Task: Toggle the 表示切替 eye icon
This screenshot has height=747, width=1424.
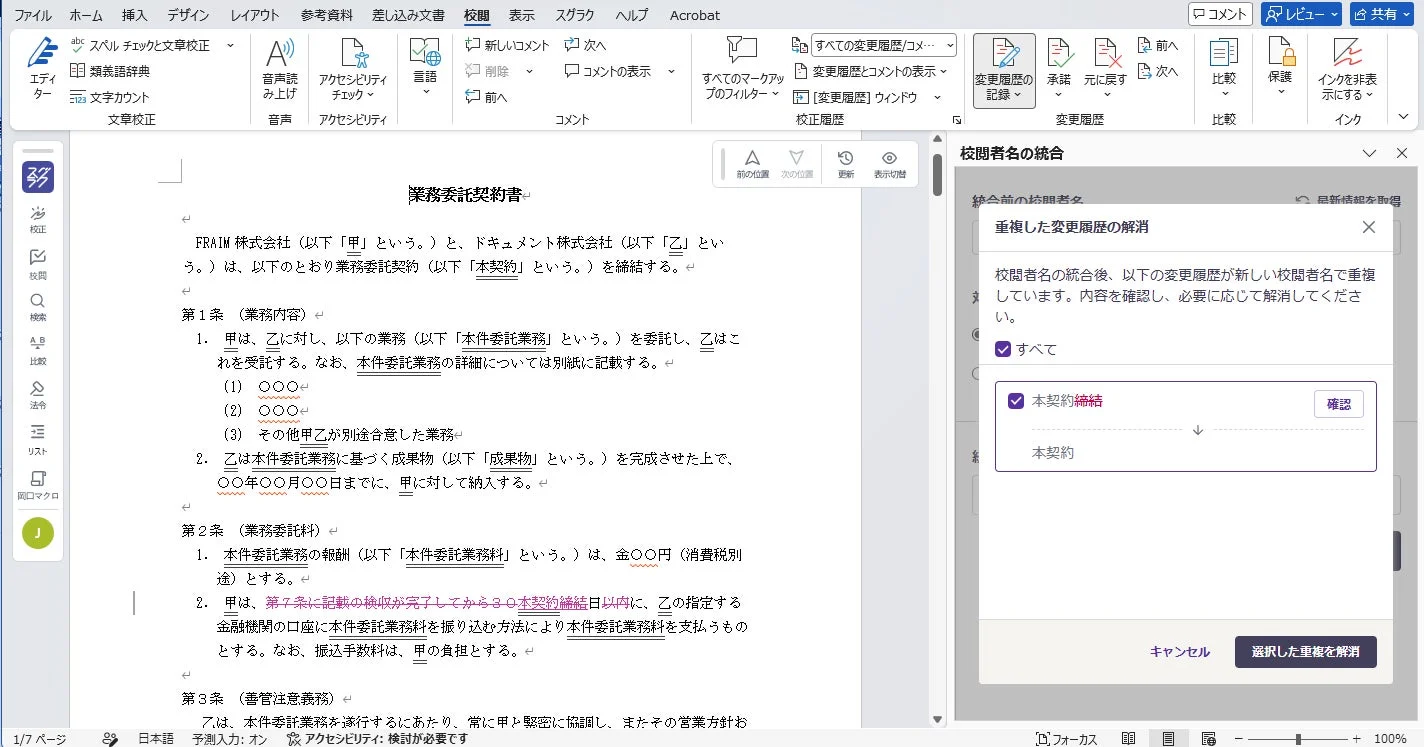Action: pyautogui.click(x=889, y=164)
